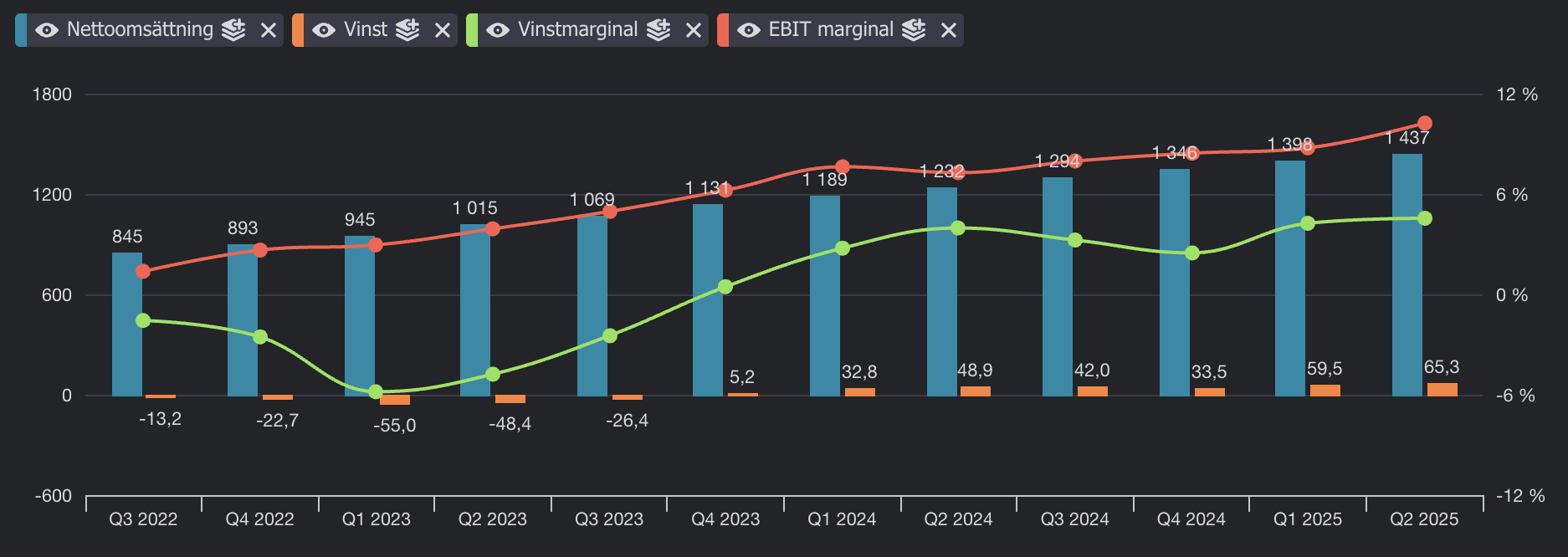Click the Q2 2025 net sales bar
Image resolution: width=1568 pixels, height=557 pixels.
(1407, 276)
